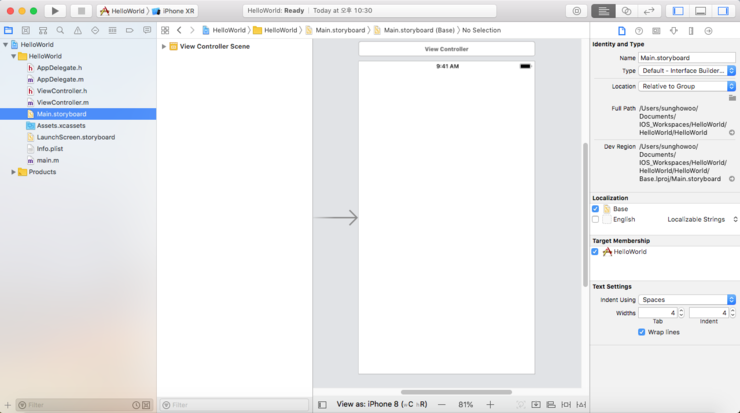Show the Quick Help inspector
The image size is (740, 413).
tap(638, 30)
